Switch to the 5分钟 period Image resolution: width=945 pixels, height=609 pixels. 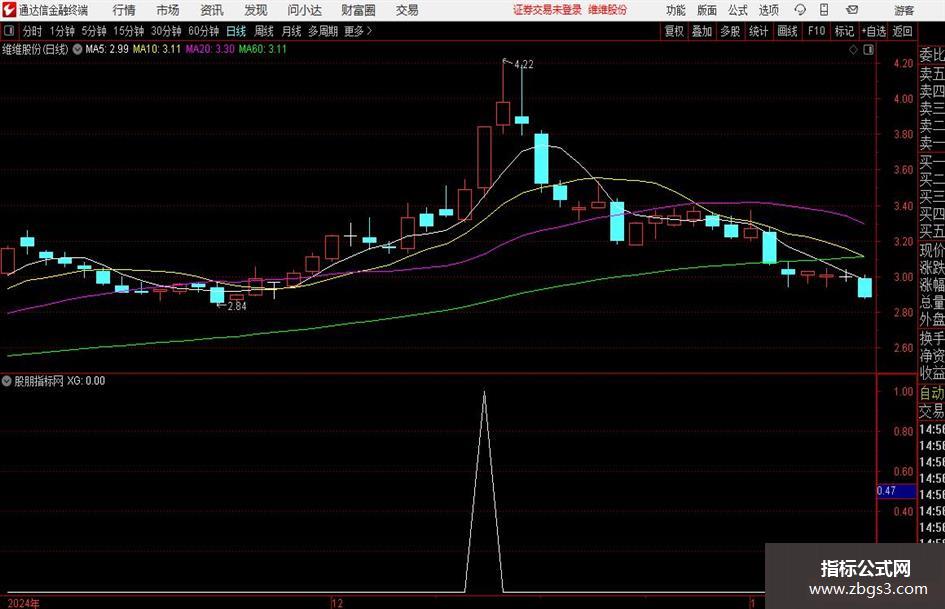click(94, 31)
